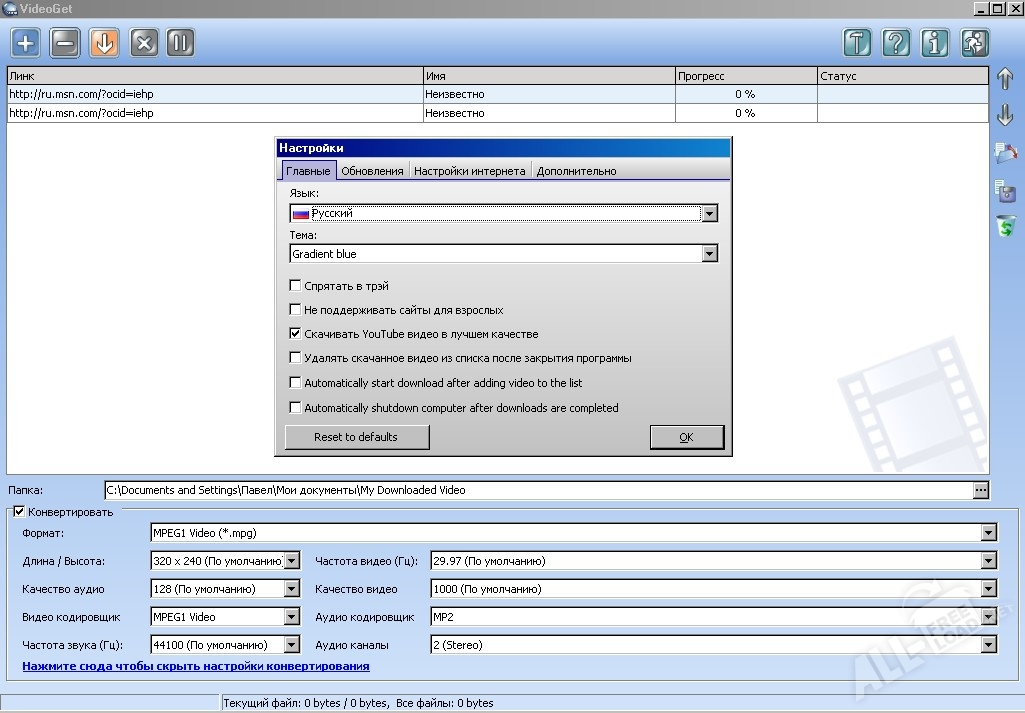Start download with the orange arrow icon

[x=104, y=43]
